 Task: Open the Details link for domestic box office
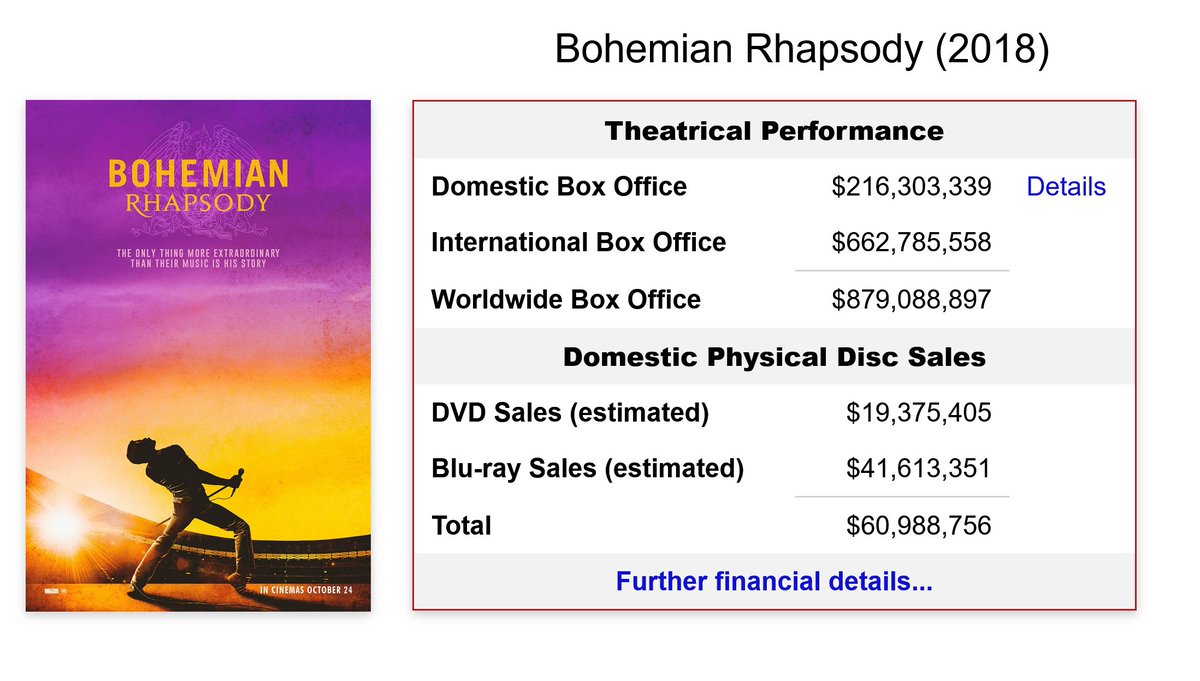coord(1066,187)
